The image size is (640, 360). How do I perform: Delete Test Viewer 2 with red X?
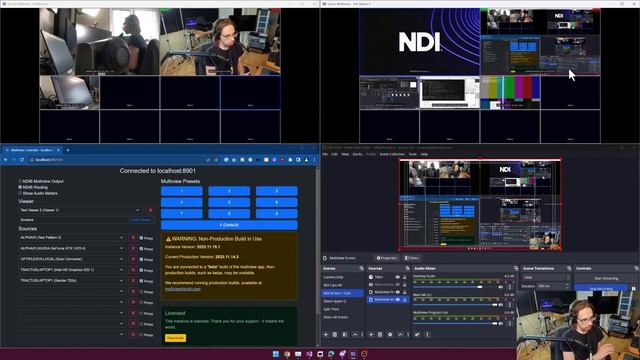[x=150, y=210]
